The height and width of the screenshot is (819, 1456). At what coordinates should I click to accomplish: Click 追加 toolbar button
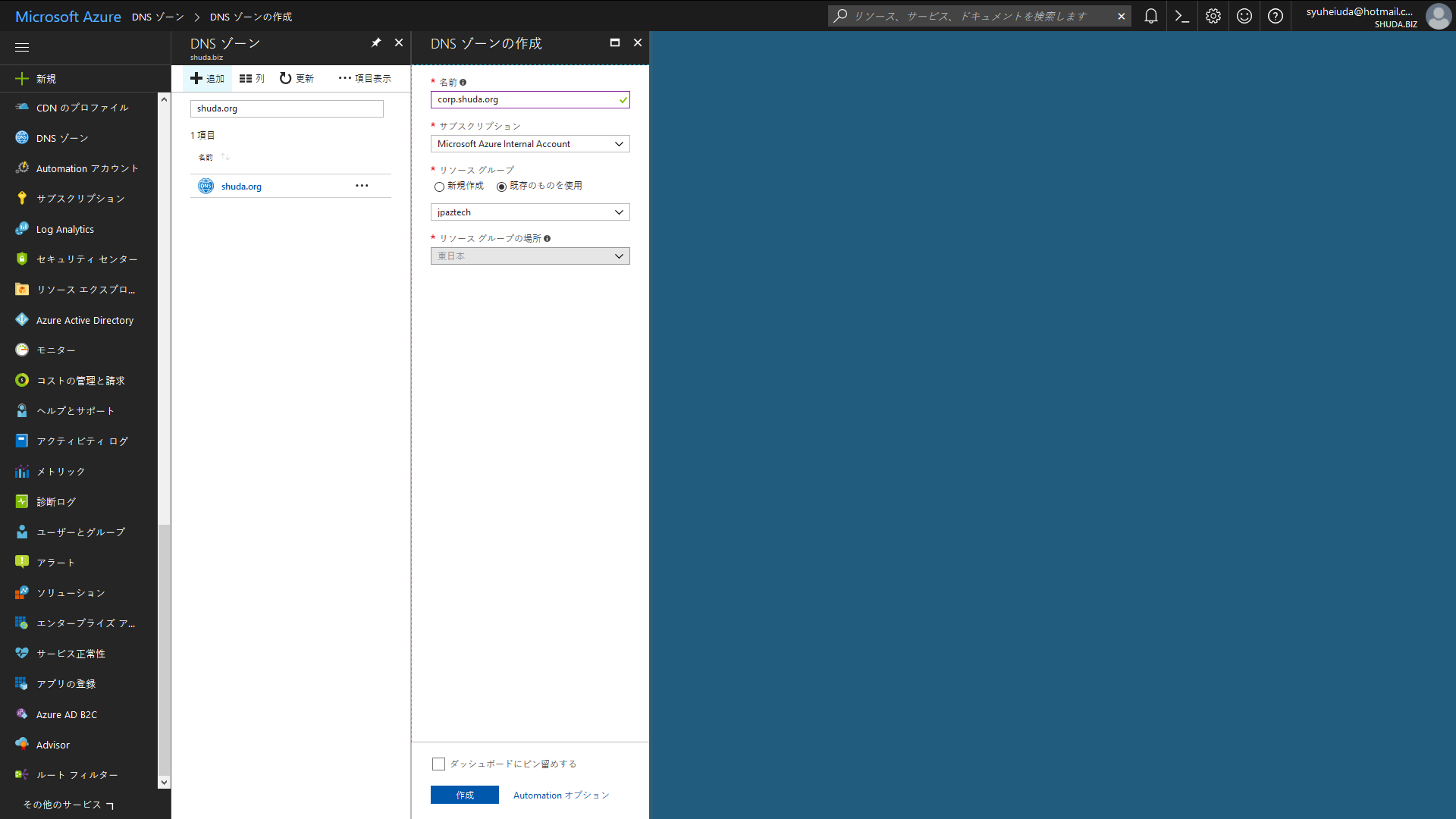click(x=207, y=78)
